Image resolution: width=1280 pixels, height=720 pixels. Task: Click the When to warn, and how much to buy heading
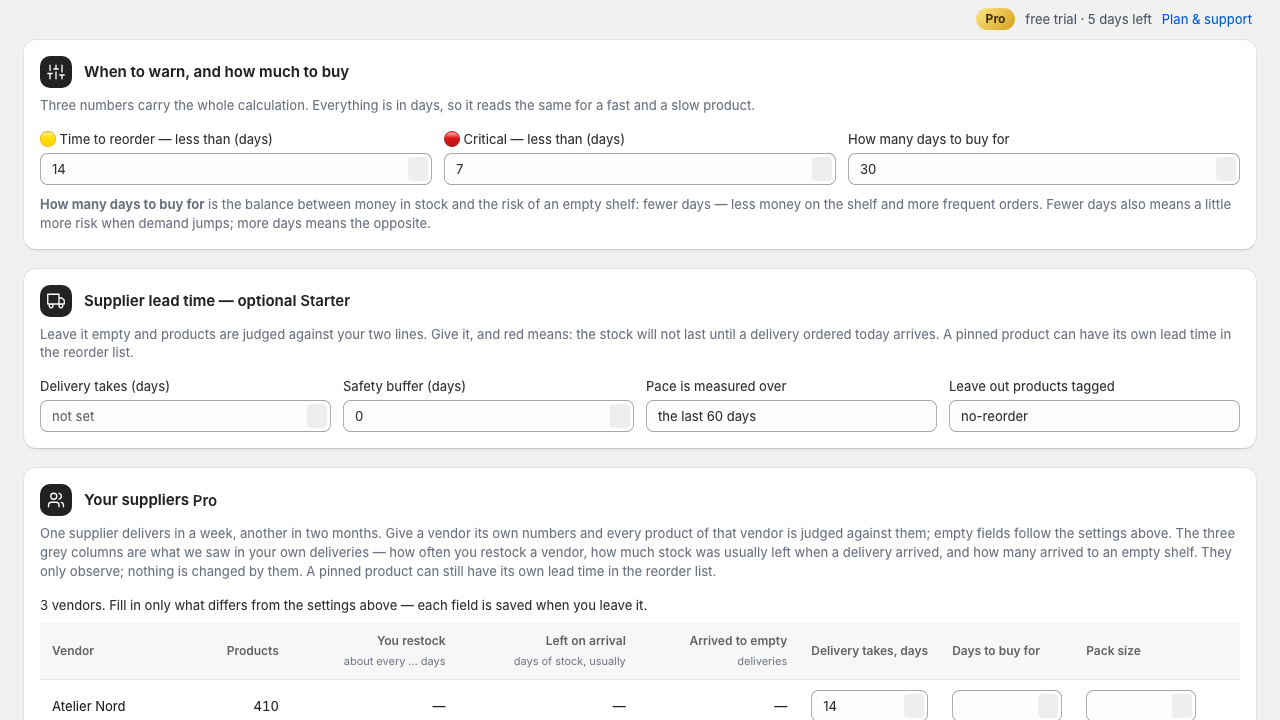click(216, 72)
